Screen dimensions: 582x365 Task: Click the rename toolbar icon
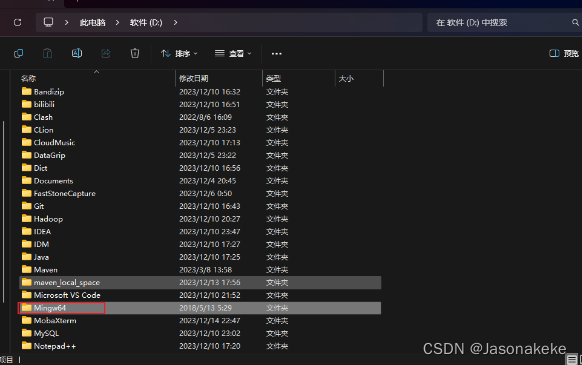[77, 53]
